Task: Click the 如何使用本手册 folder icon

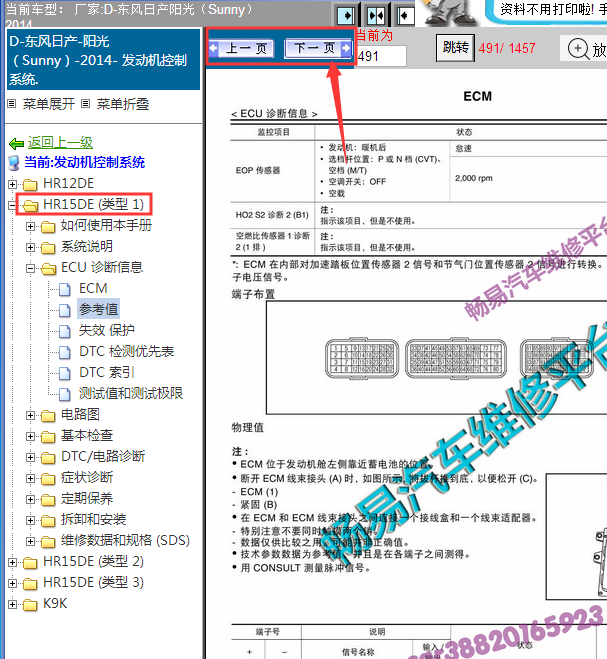Action: click(48, 227)
